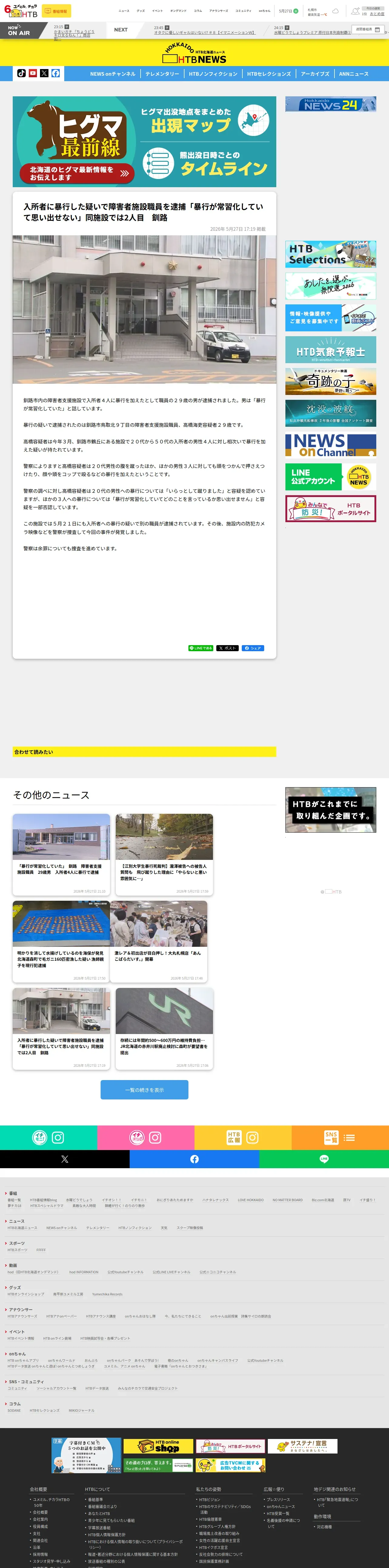Open the X icon beside YouTube icon
389x1568 pixels.
click(x=45, y=73)
